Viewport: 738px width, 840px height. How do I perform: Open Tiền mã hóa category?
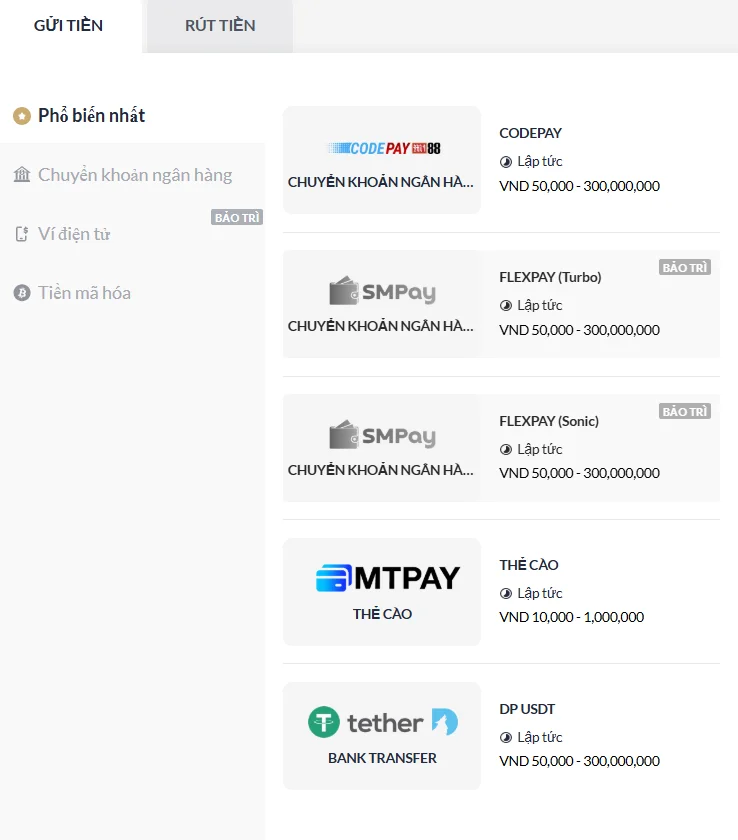(85, 293)
